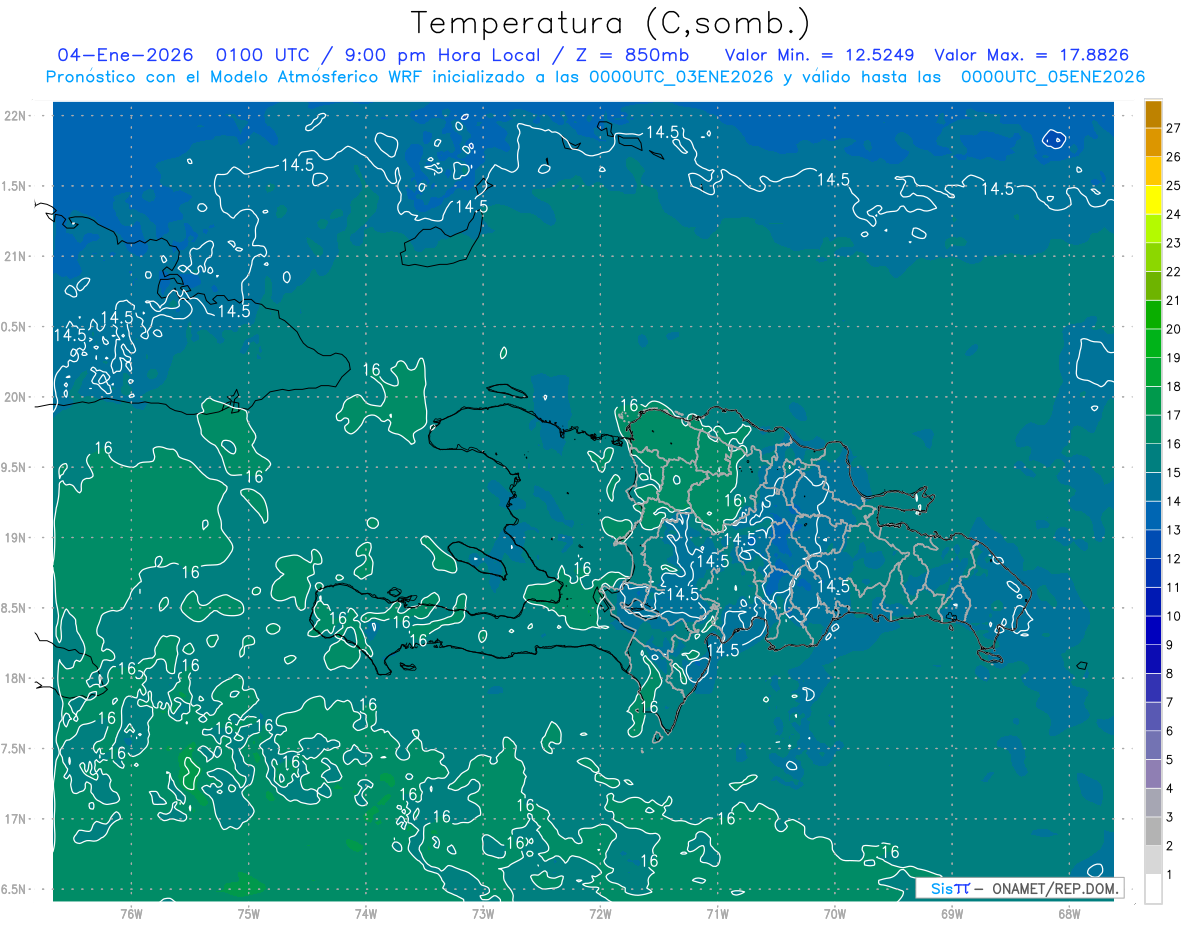Click the '68W' longitude label
Image resolution: width=1200 pixels, height=927 pixels.
click(x=1069, y=913)
